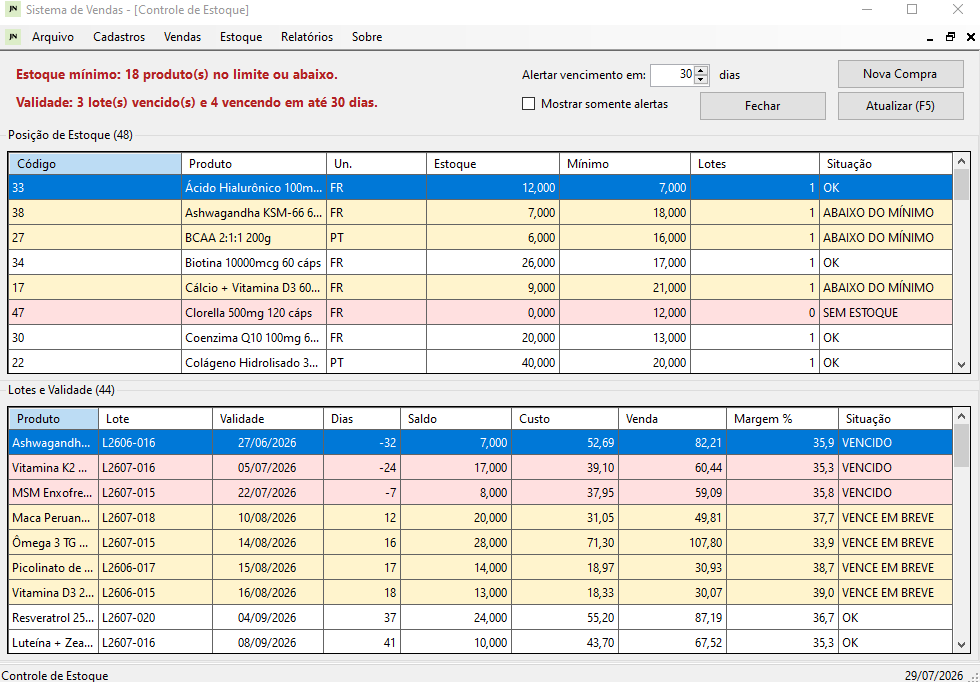Decrease the expiry alert days stepper
980x682 pixels.
click(701, 80)
